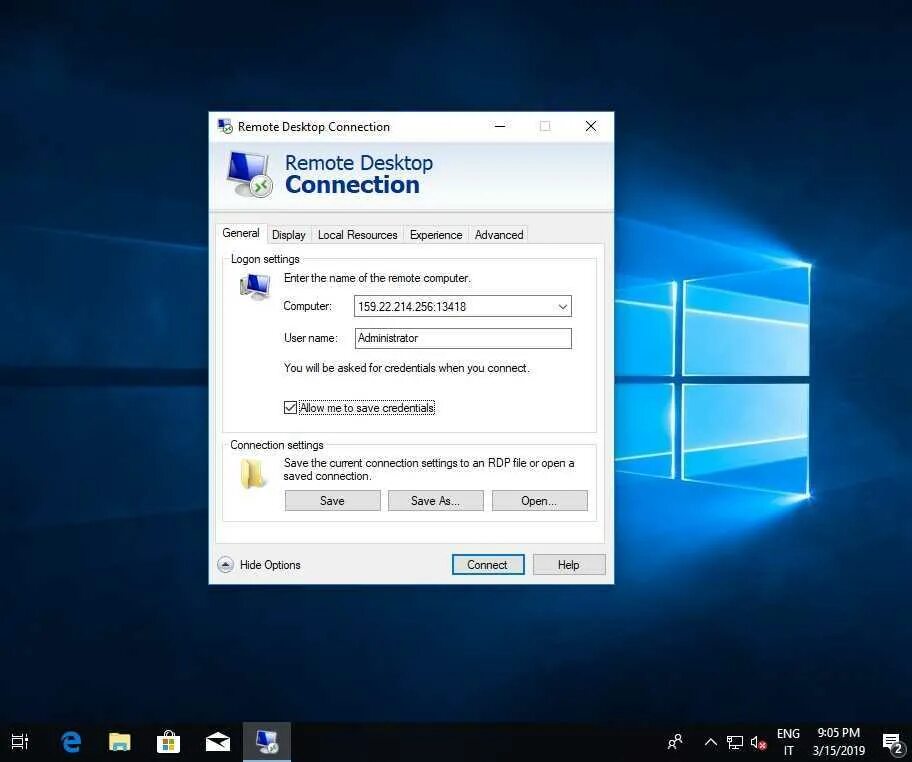The image size is (912, 762).
Task: Select the General tab
Action: click(x=241, y=233)
